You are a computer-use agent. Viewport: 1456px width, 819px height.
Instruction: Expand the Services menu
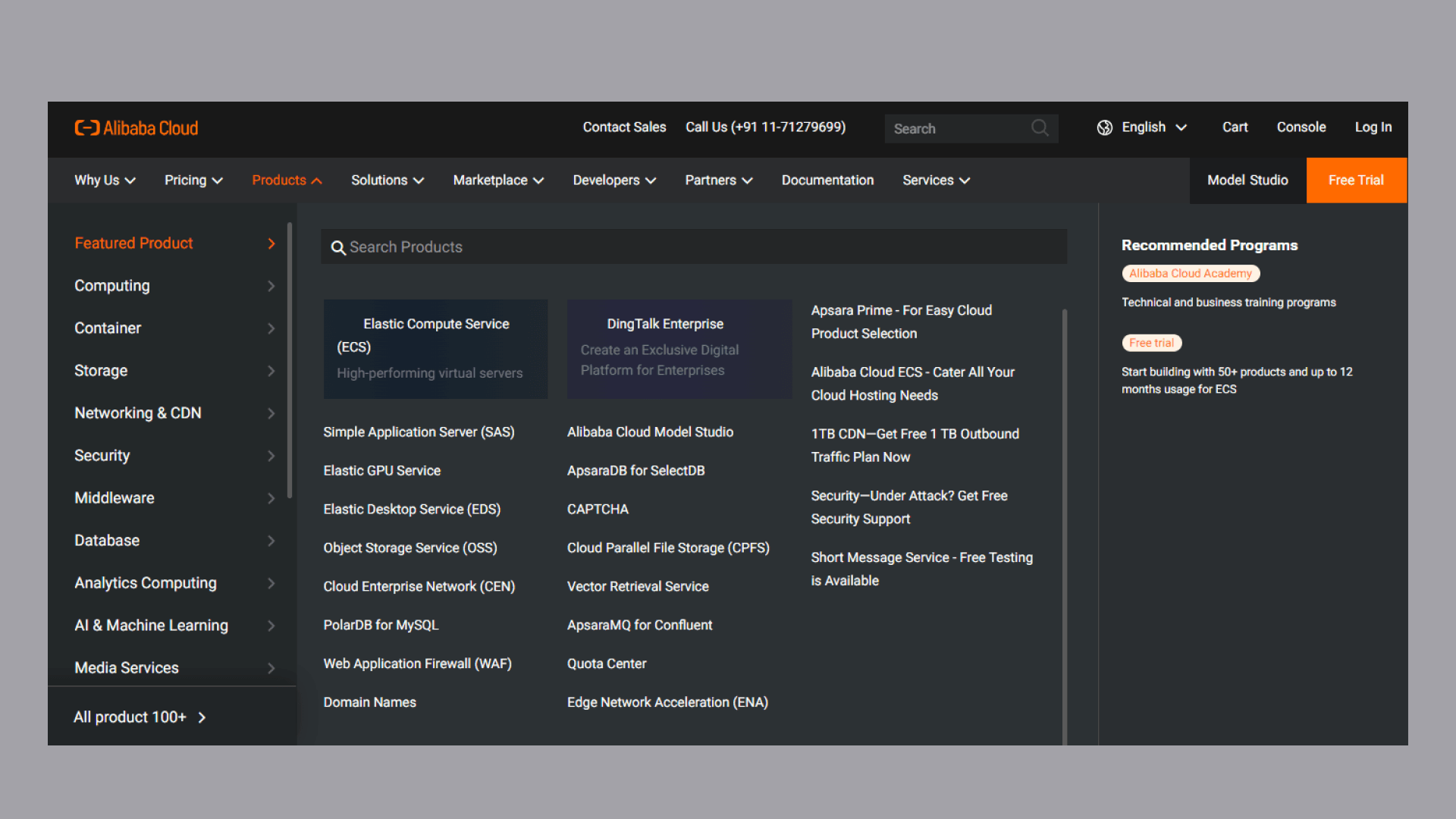tap(936, 180)
